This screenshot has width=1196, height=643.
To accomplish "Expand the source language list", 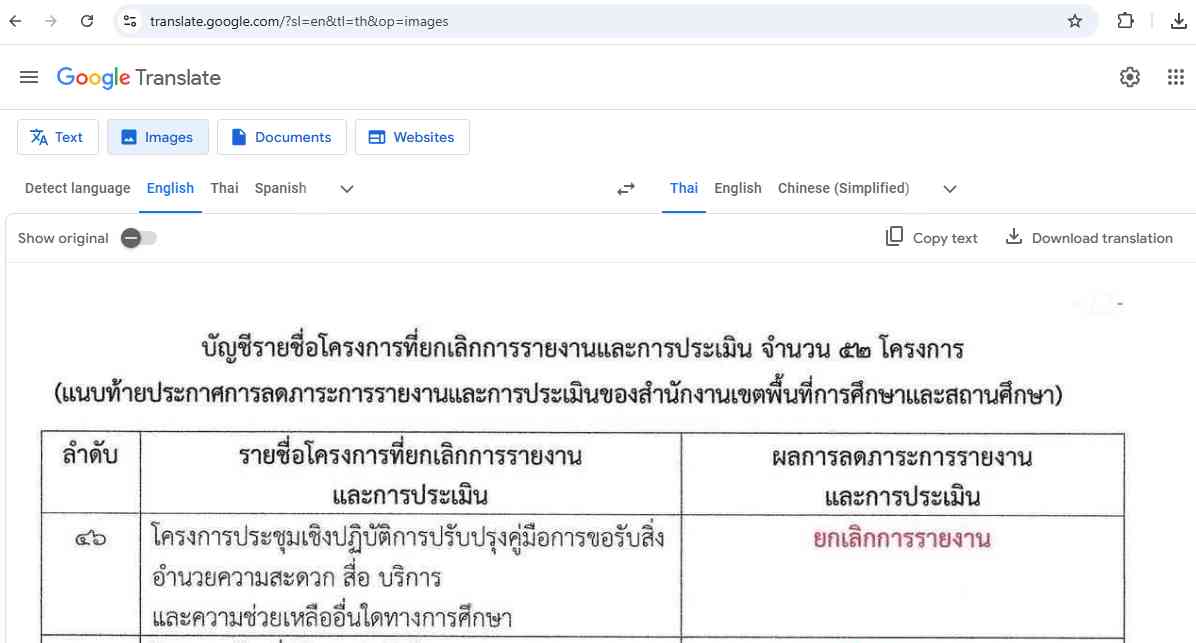I will pyautogui.click(x=347, y=189).
